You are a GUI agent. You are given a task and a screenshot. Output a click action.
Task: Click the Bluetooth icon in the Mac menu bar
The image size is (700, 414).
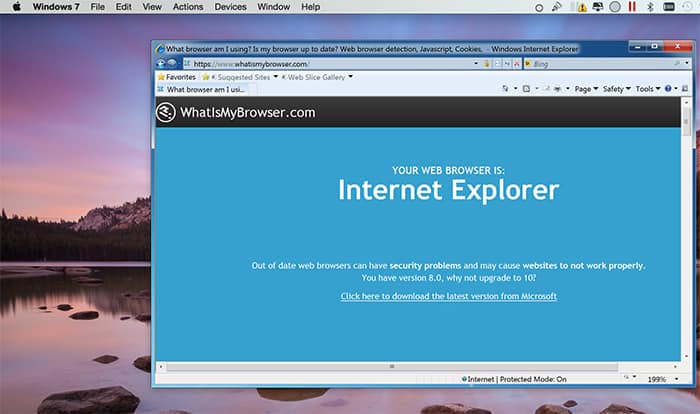click(x=650, y=7)
